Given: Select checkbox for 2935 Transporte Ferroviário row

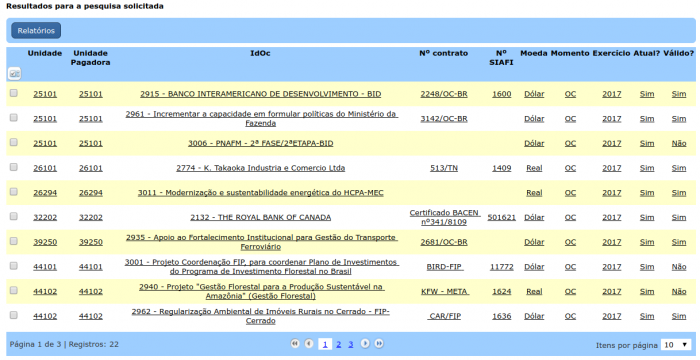Looking at the screenshot, I should pos(14,241).
